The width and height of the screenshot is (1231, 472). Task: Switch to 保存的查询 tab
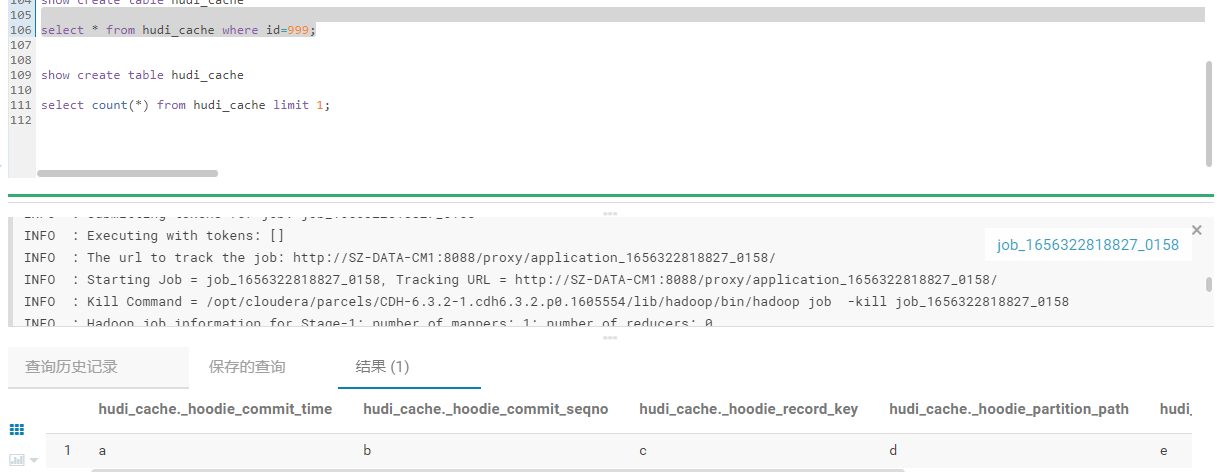click(x=247, y=367)
